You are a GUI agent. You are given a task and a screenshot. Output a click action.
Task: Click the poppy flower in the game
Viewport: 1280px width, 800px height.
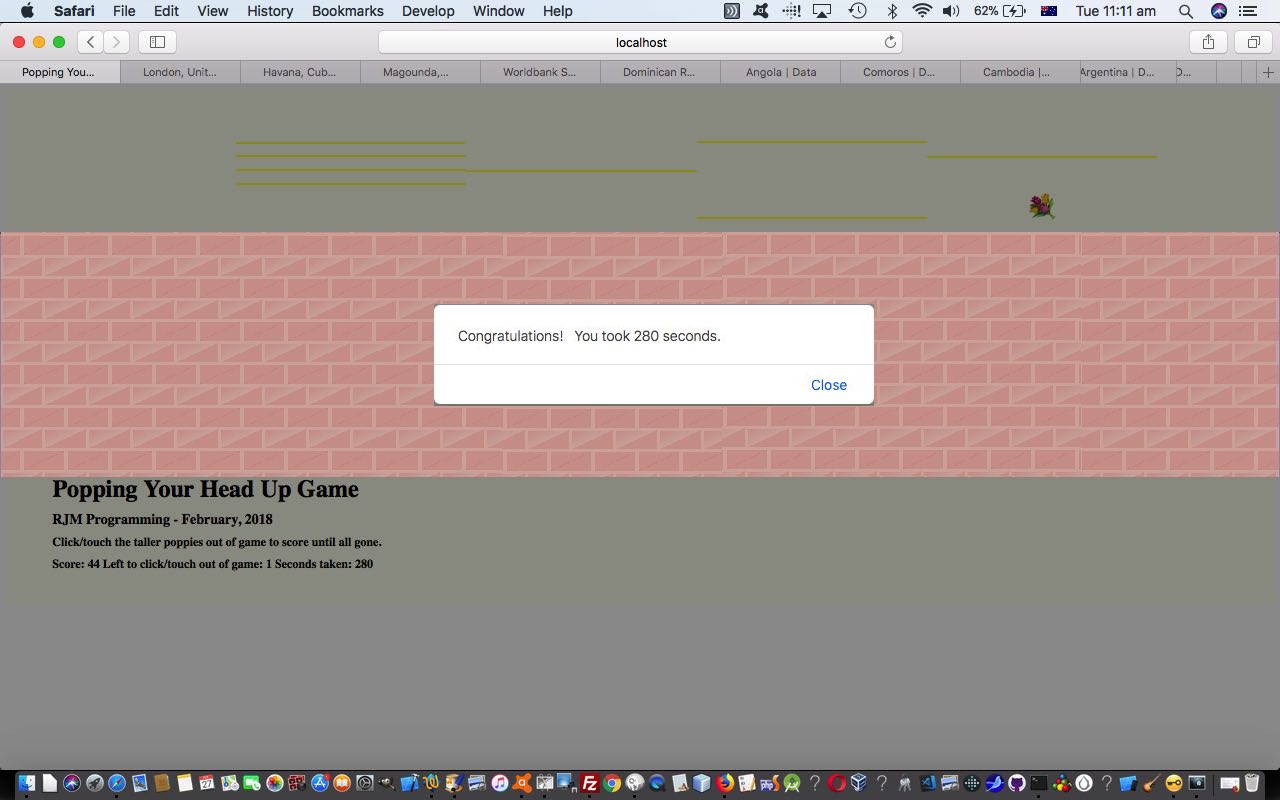click(1041, 206)
